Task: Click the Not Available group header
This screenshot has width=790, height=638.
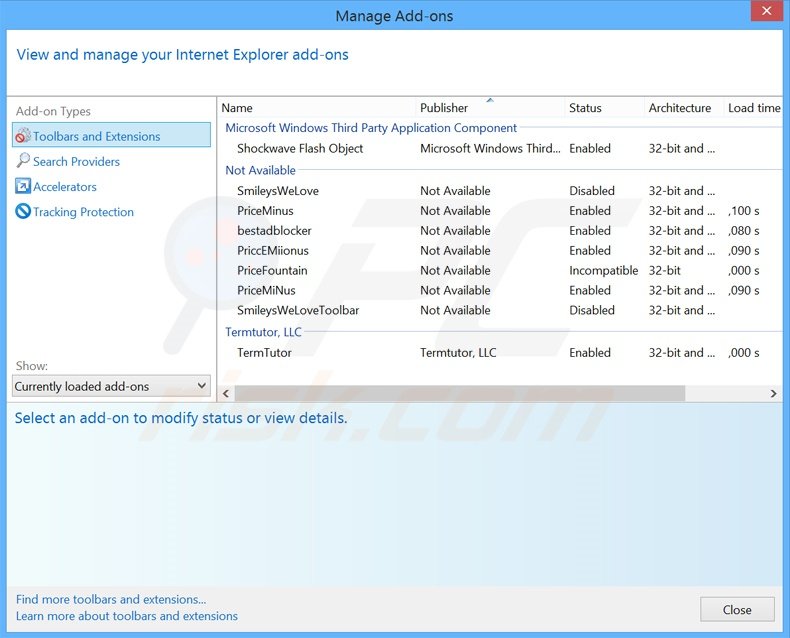Action: point(260,170)
